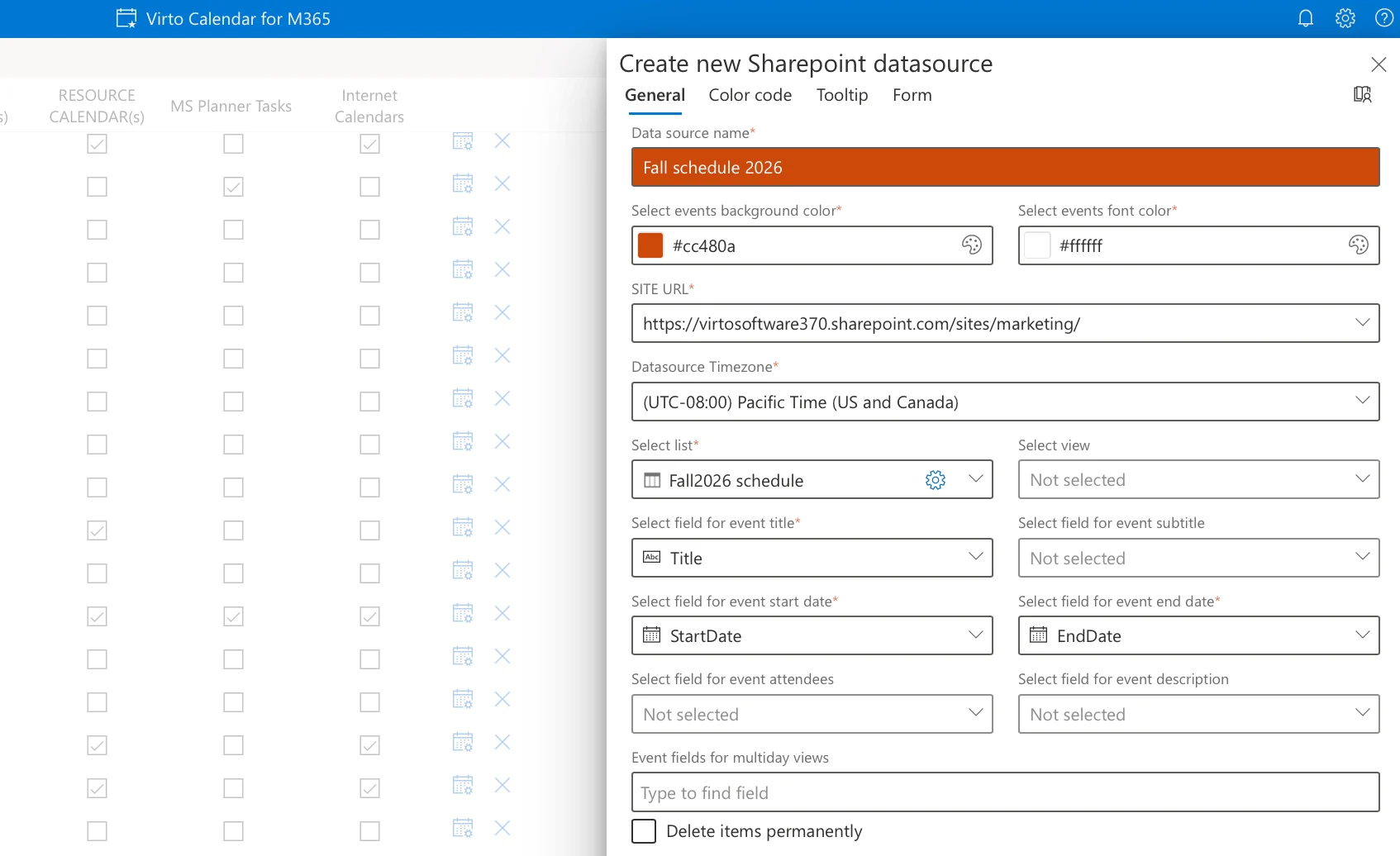Click the orange background color swatch
The height and width of the screenshot is (856, 1400).
(x=650, y=245)
